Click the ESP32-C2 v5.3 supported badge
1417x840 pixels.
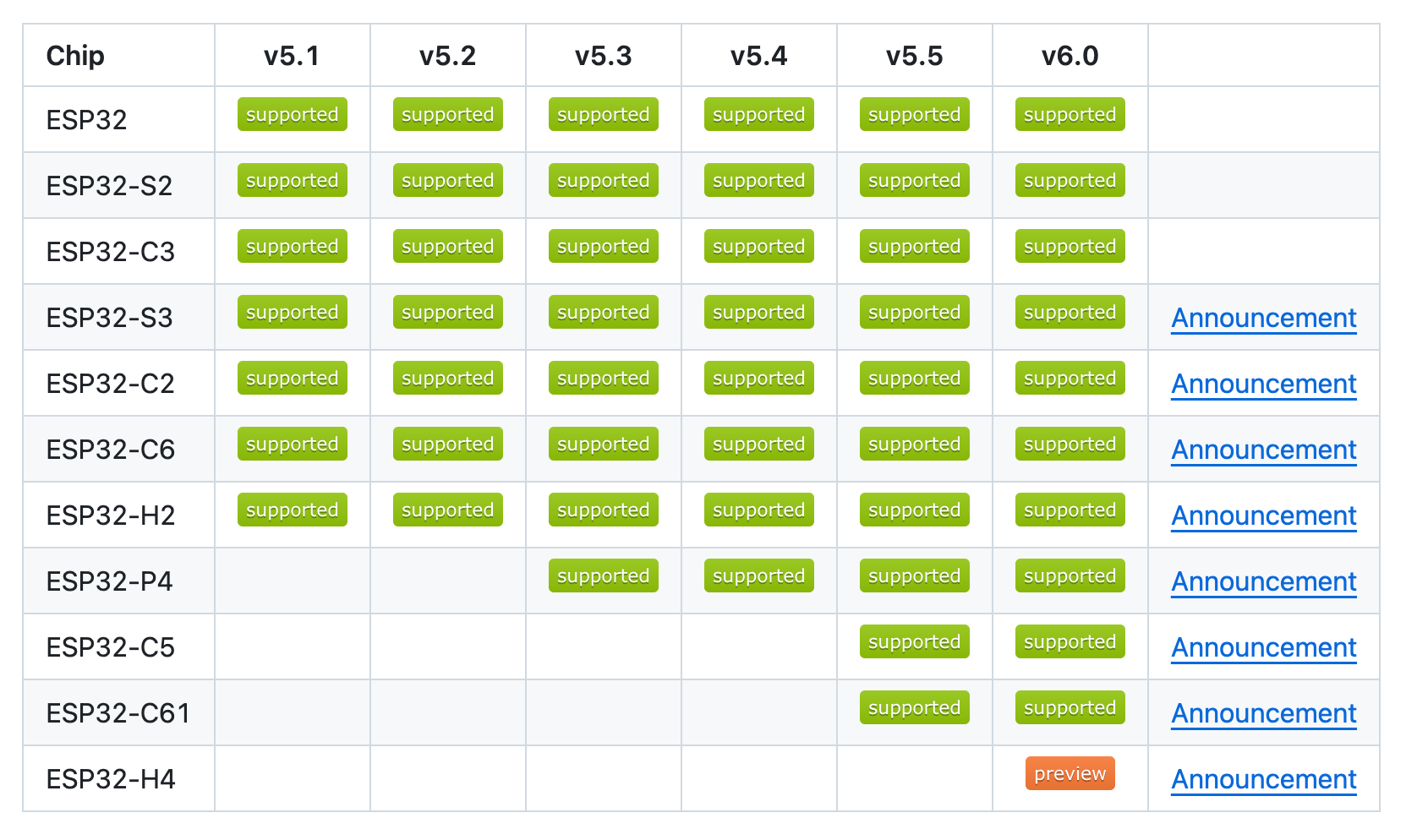[x=604, y=378]
